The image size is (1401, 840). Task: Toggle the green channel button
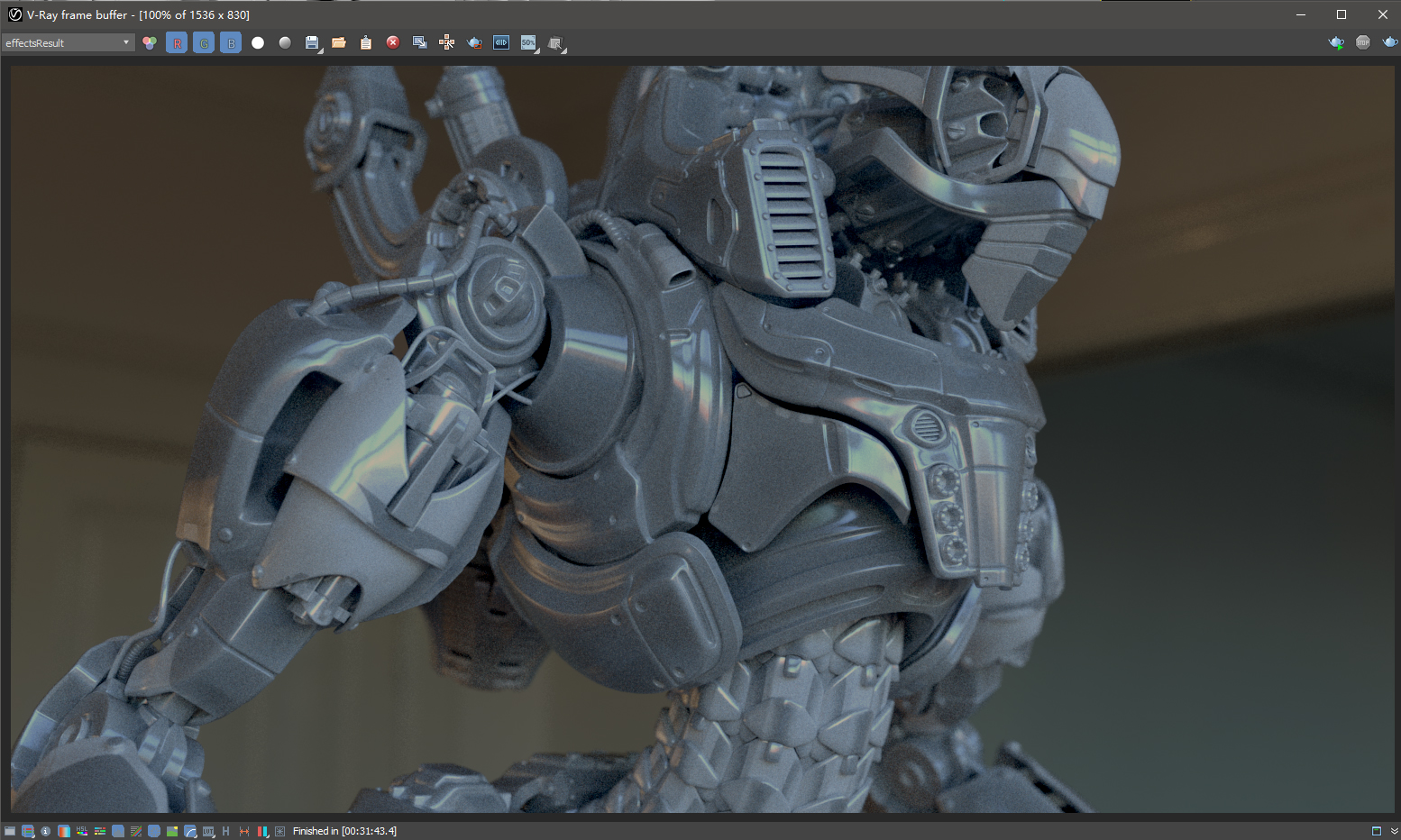click(204, 42)
